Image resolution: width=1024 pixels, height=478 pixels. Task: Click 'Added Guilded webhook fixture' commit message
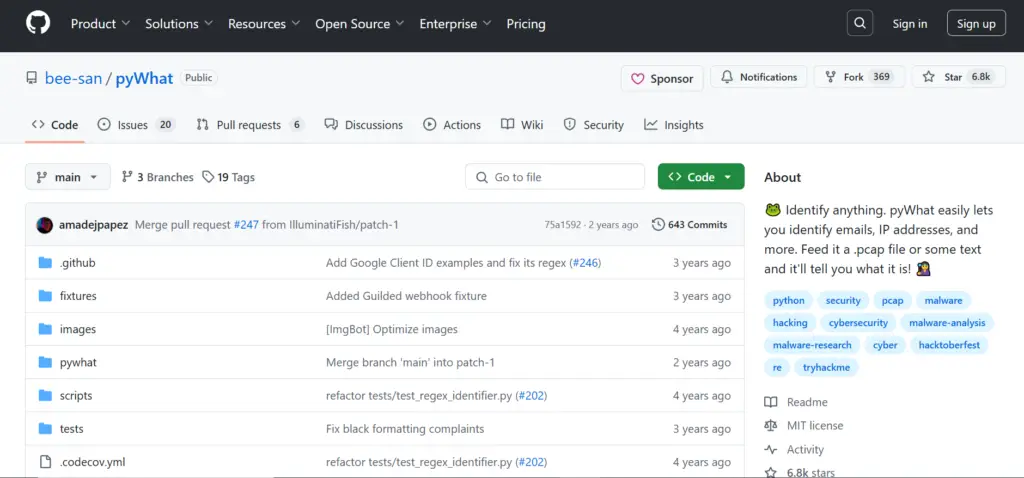[x=406, y=296]
